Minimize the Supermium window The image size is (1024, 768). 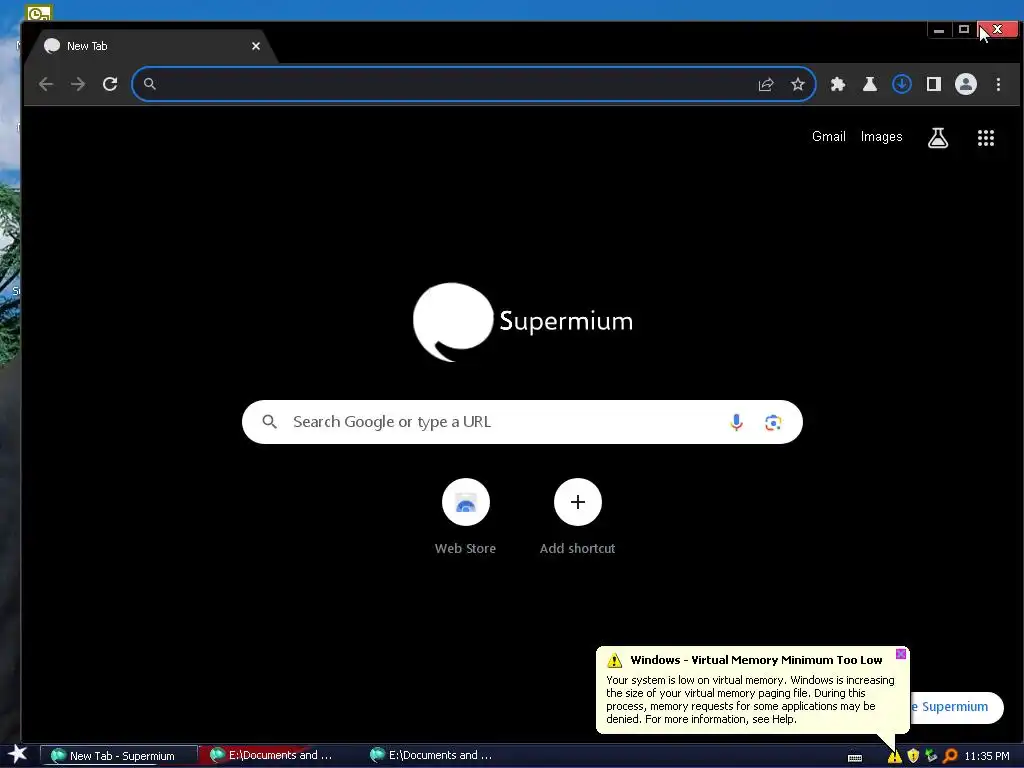(939, 29)
